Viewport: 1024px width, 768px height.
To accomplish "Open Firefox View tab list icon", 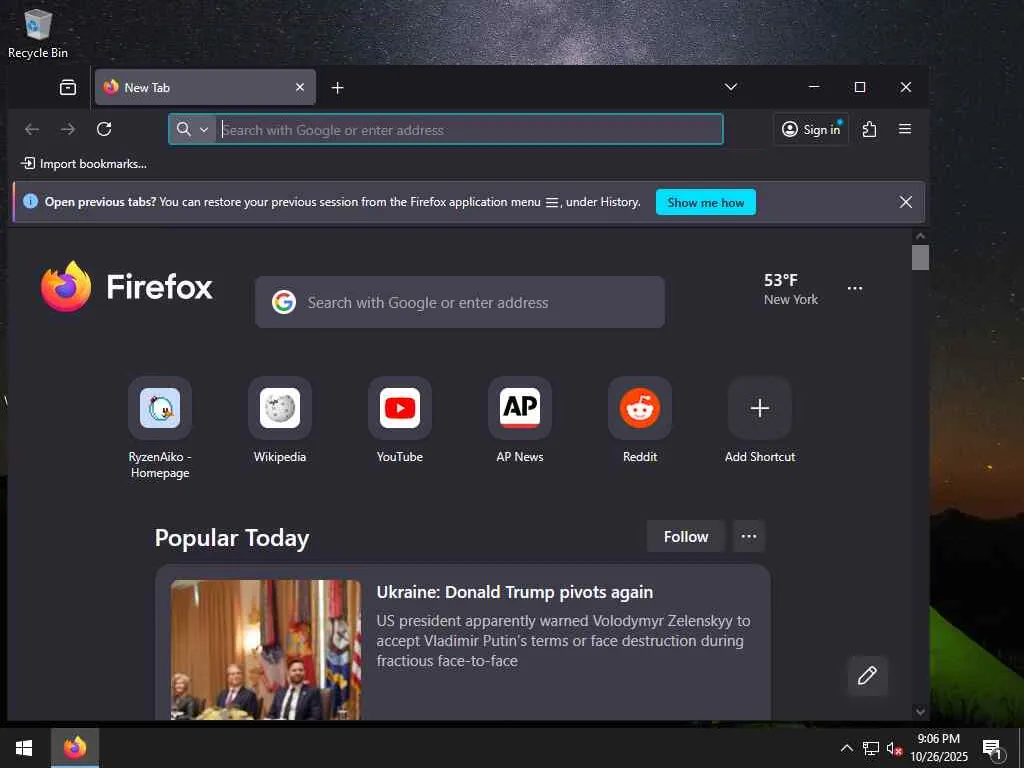I will coord(68,88).
